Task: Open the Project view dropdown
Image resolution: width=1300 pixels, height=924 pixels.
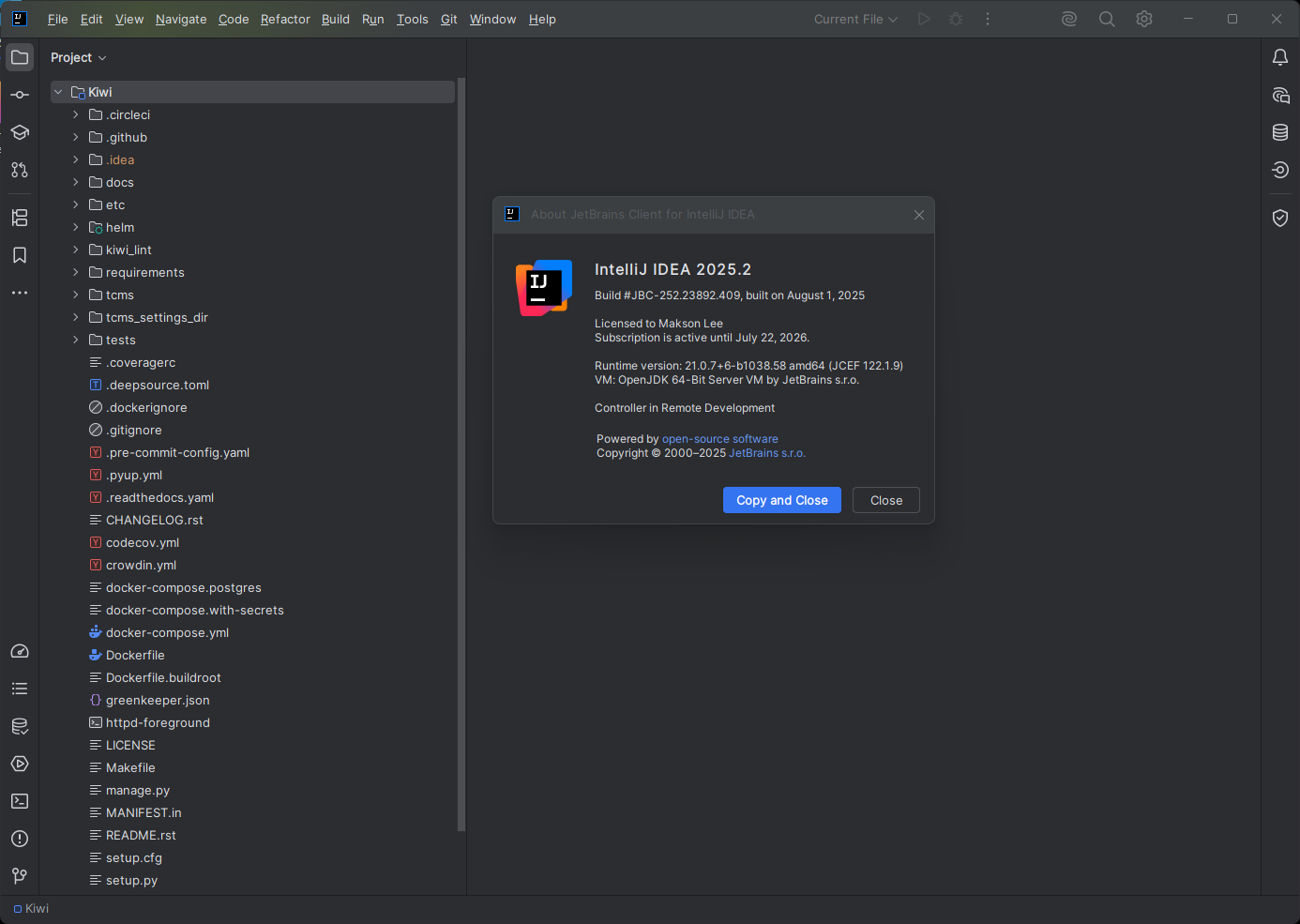Action: (79, 57)
